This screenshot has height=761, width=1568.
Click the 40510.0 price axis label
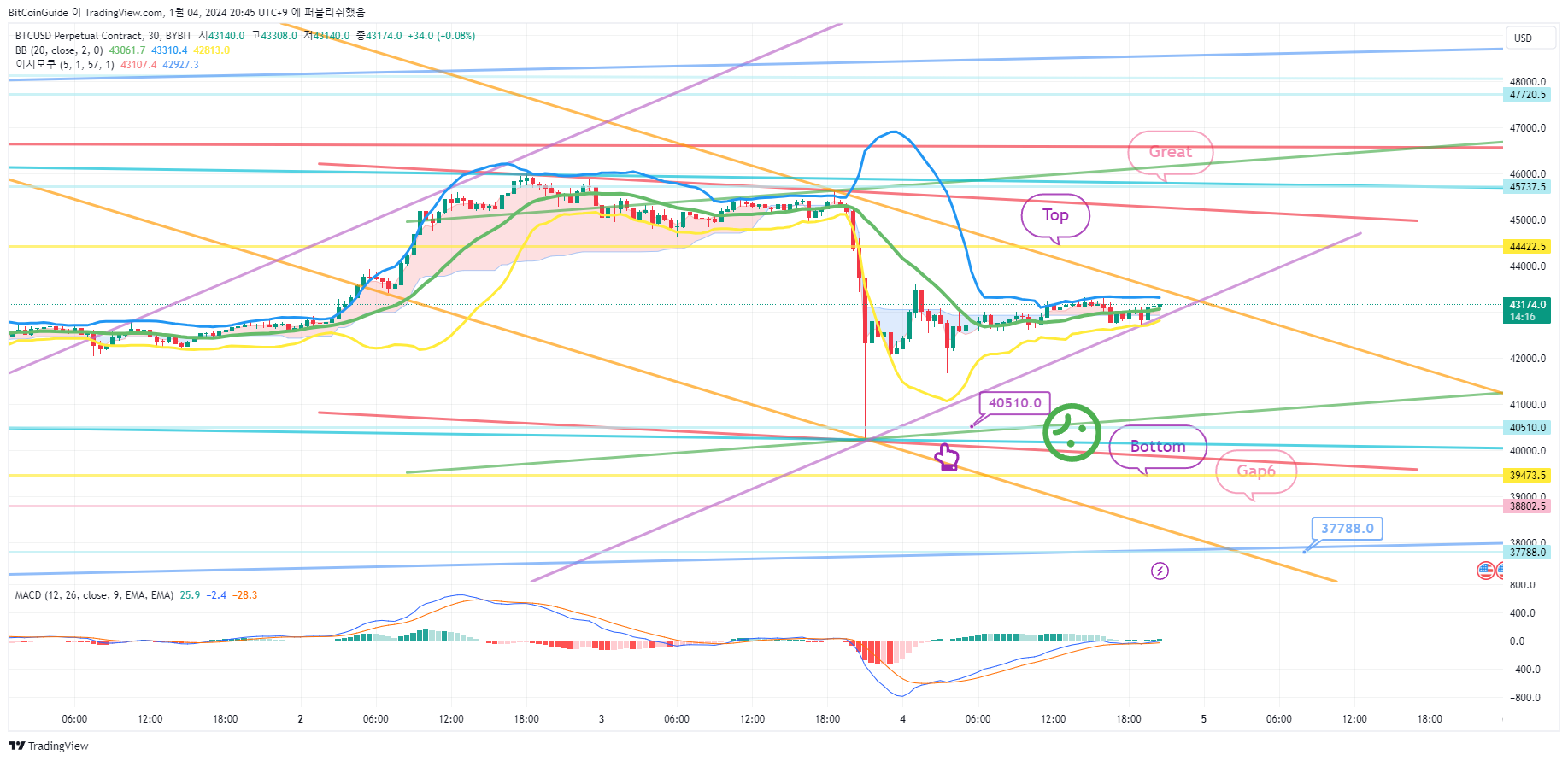pos(1527,428)
